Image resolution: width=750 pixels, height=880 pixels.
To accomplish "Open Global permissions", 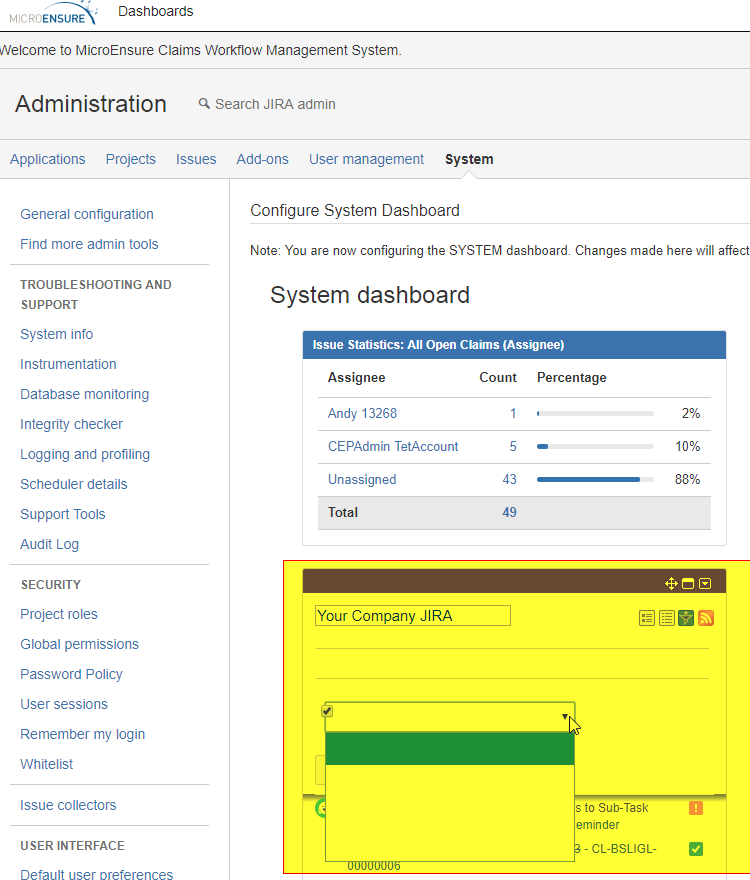I will [80, 644].
